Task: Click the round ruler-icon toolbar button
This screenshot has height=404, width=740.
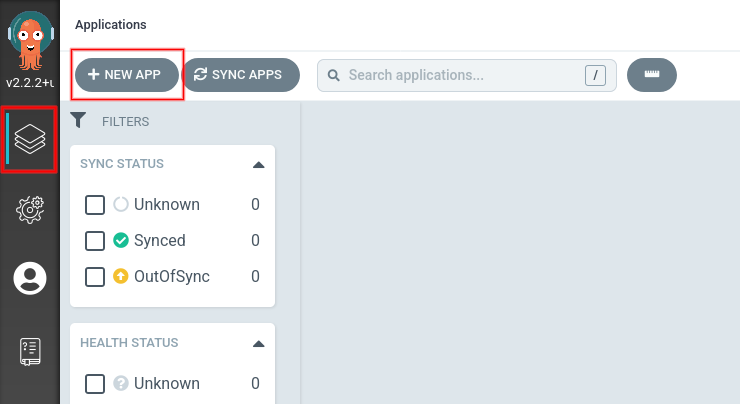Action: (x=652, y=75)
